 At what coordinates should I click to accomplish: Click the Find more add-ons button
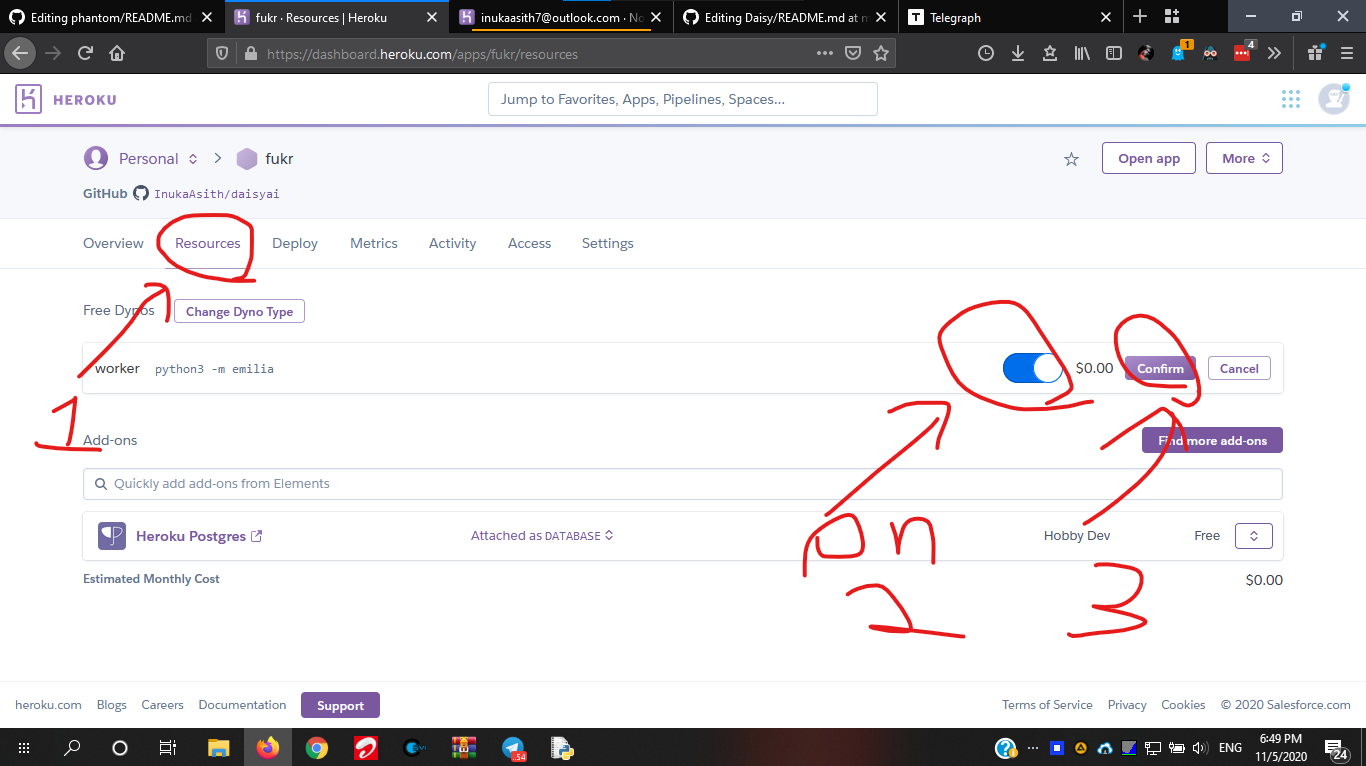pos(1212,440)
